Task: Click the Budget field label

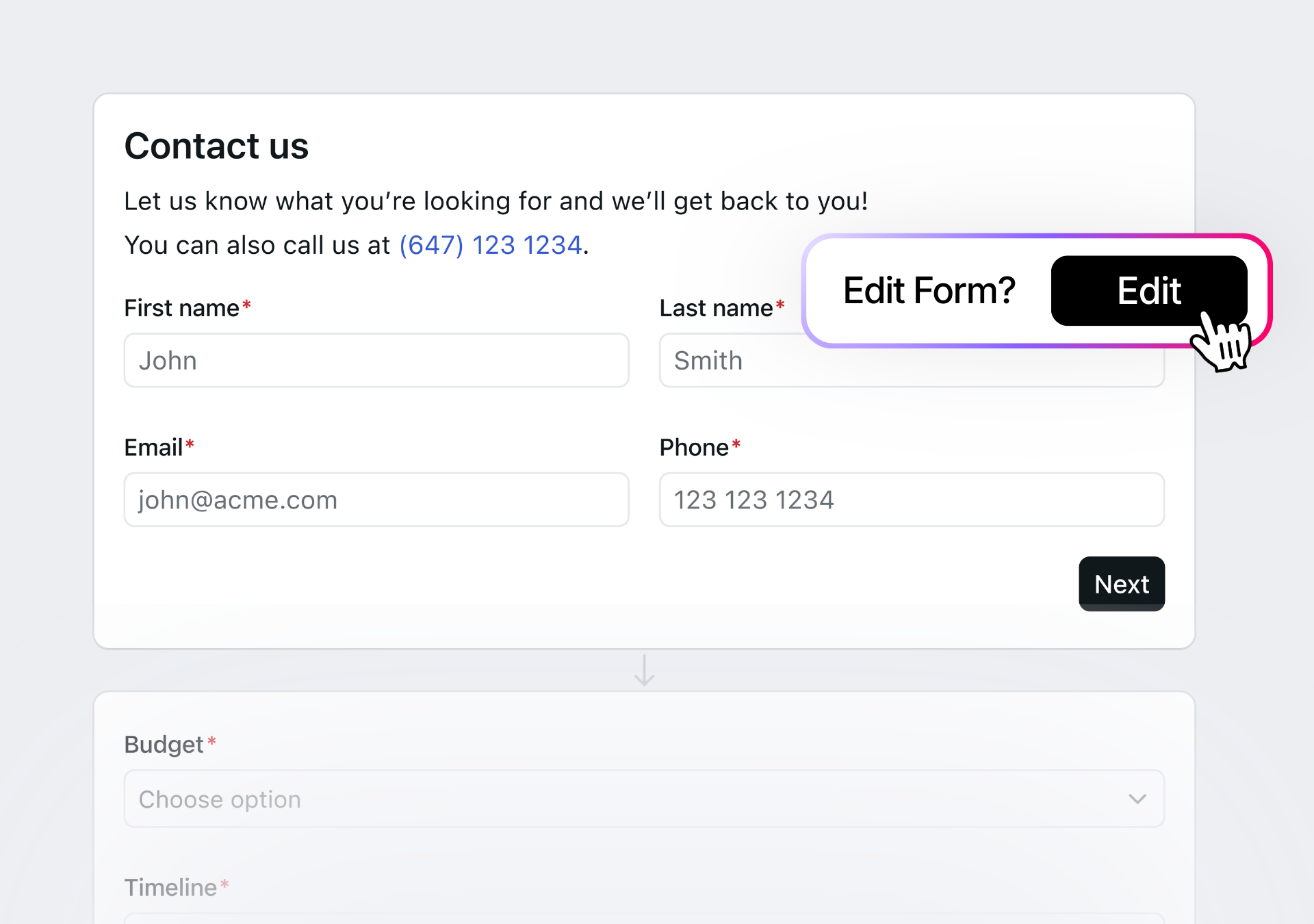Action: click(x=164, y=744)
